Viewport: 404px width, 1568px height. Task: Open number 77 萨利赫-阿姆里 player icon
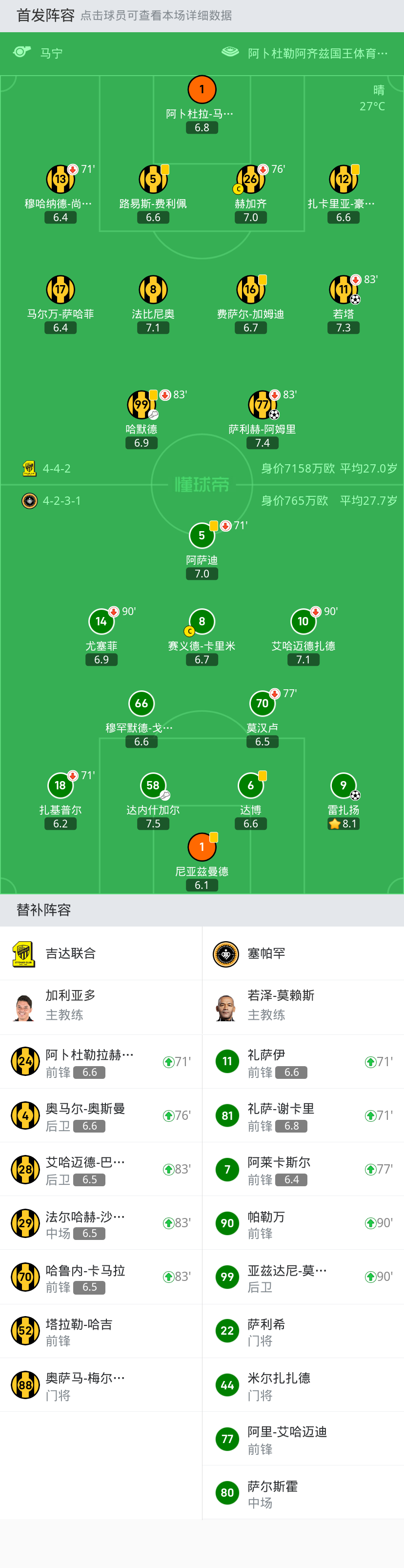pos(262,405)
